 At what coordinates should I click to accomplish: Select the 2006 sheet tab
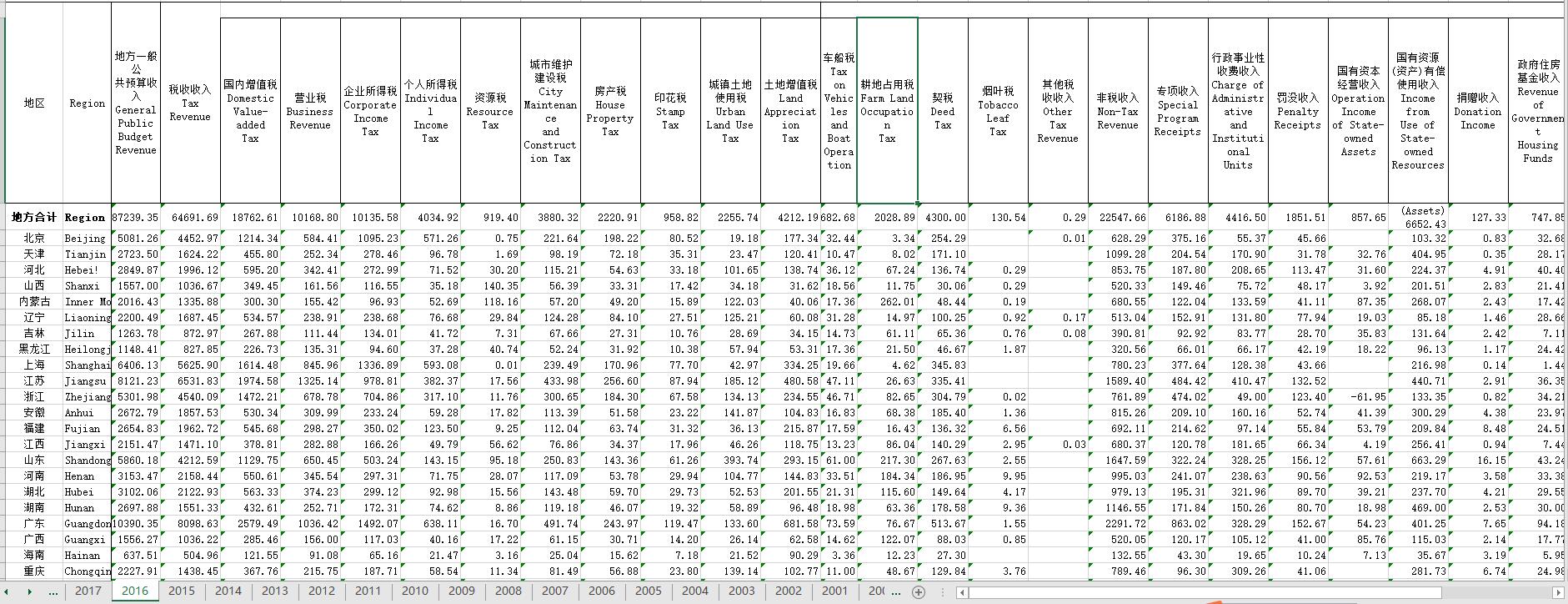(x=601, y=591)
